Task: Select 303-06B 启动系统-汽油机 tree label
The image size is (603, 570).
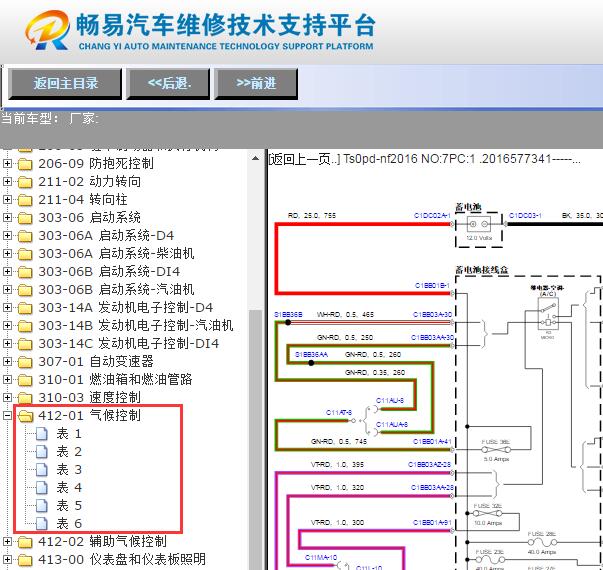Action: [116, 290]
